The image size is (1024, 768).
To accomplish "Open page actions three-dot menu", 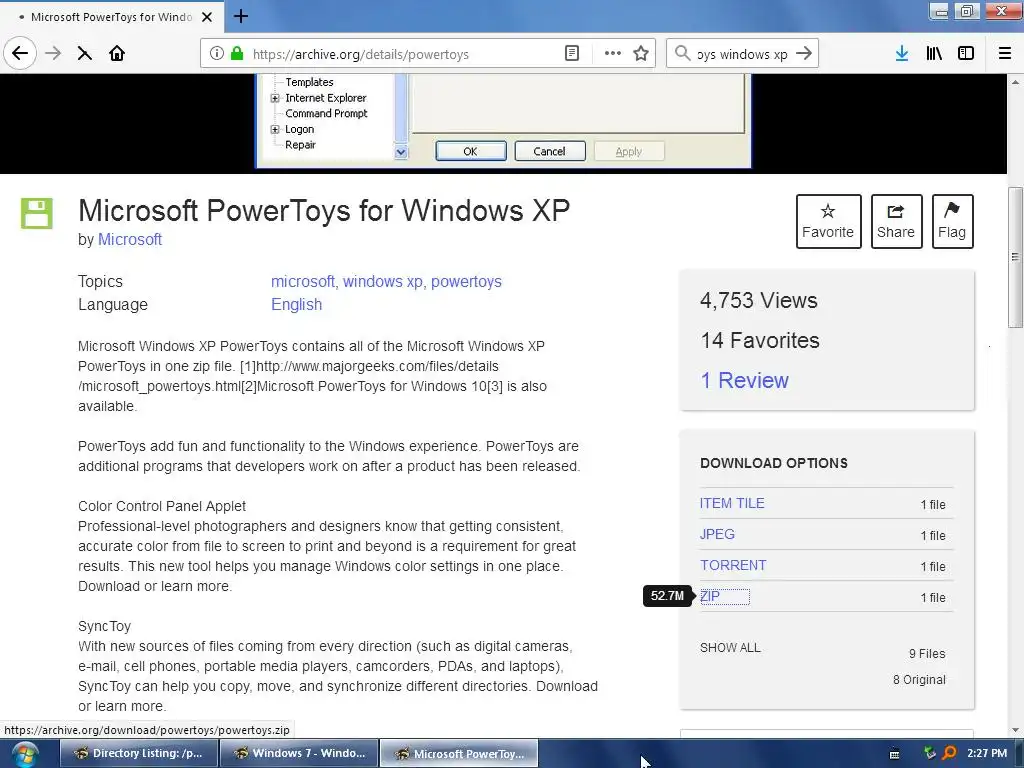I will (x=613, y=54).
